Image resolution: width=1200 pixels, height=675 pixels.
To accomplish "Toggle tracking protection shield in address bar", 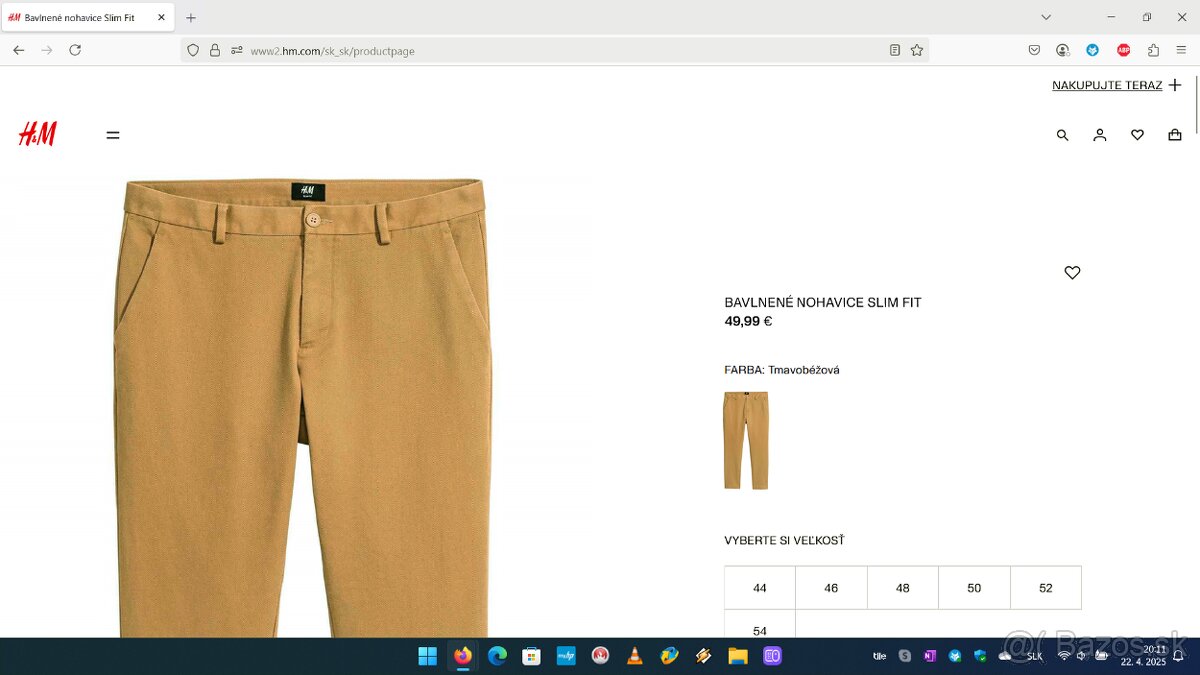I will point(192,50).
